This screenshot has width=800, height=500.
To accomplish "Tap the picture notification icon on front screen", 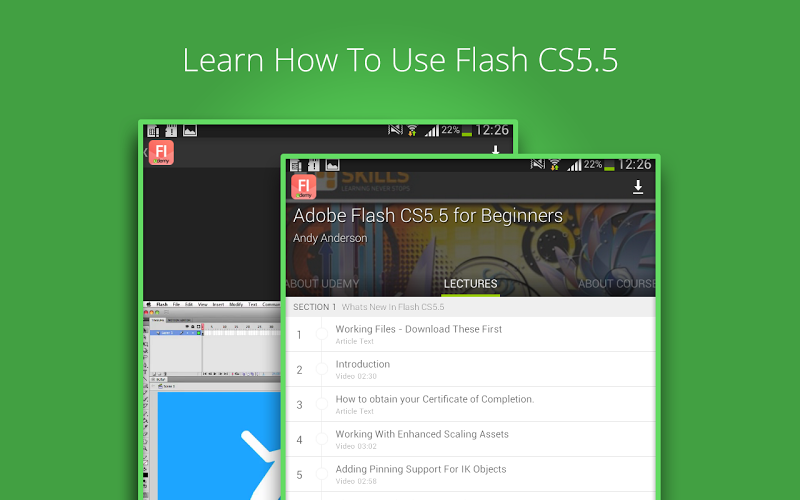I will [333, 165].
